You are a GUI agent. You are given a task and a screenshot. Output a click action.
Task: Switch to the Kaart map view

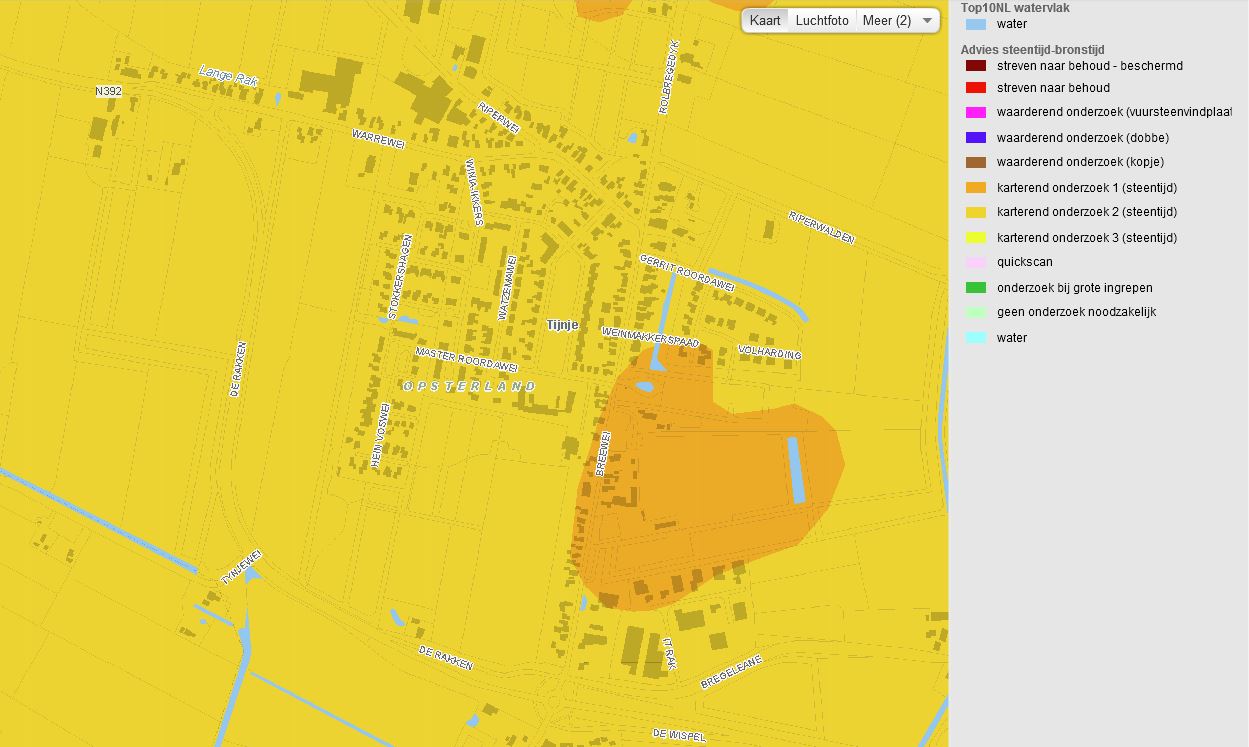point(765,21)
